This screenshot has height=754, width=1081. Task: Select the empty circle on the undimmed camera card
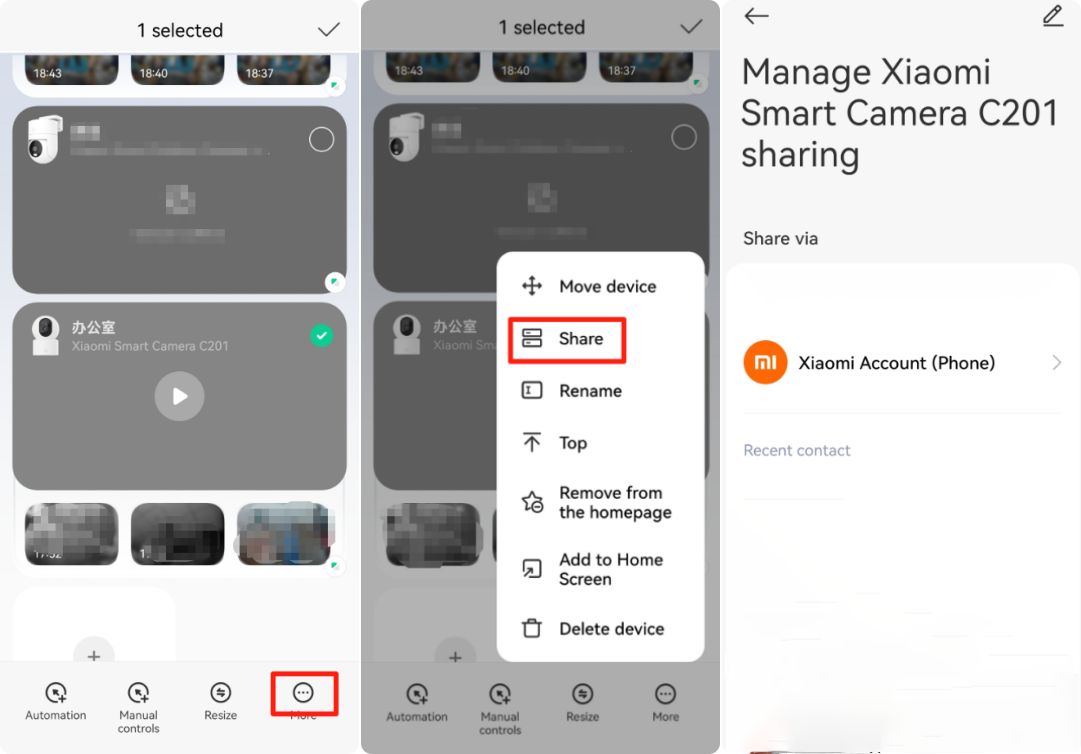coord(321,139)
